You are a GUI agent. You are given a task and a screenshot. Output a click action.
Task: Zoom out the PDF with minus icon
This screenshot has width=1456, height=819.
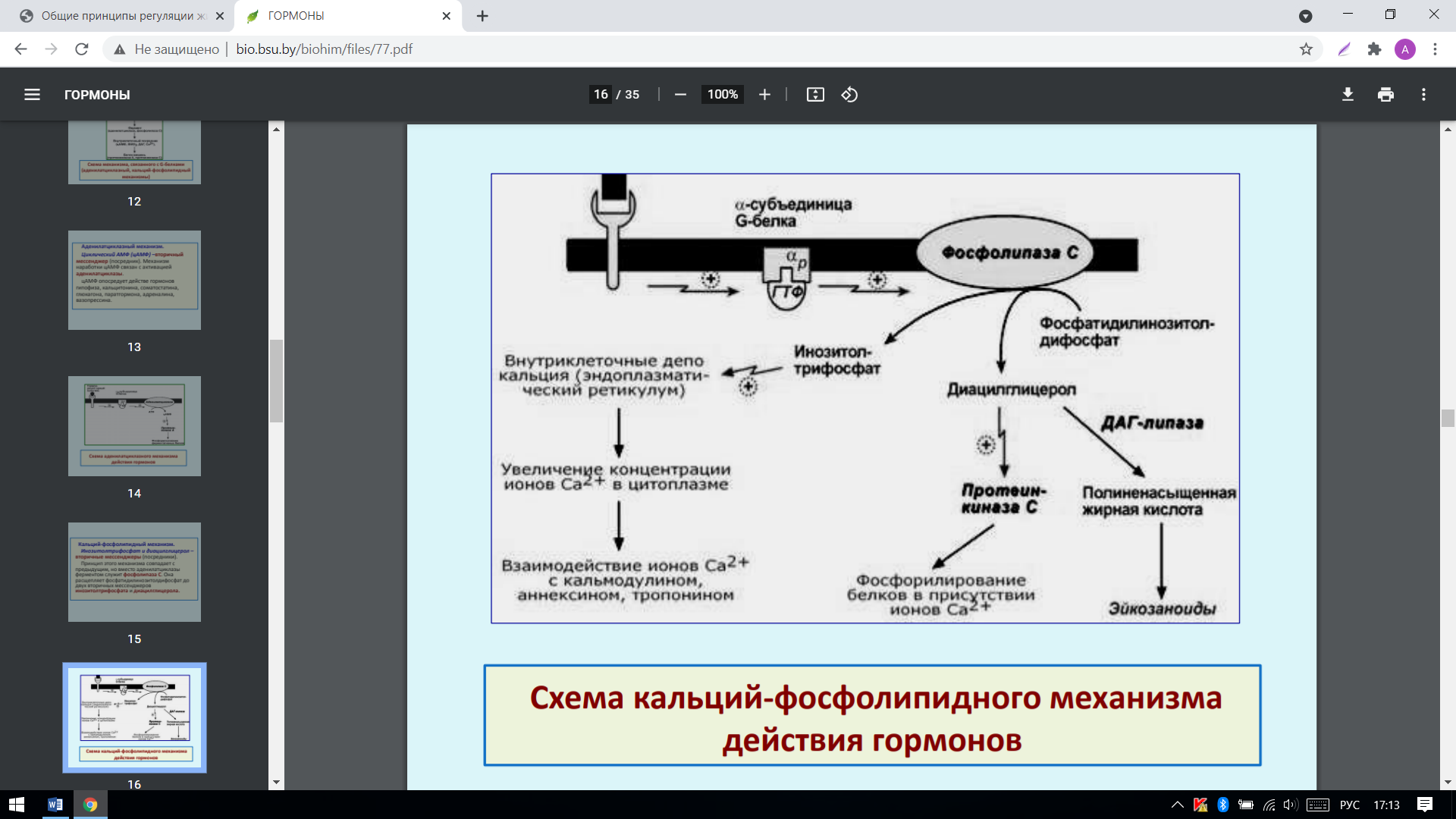tap(680, 95)
